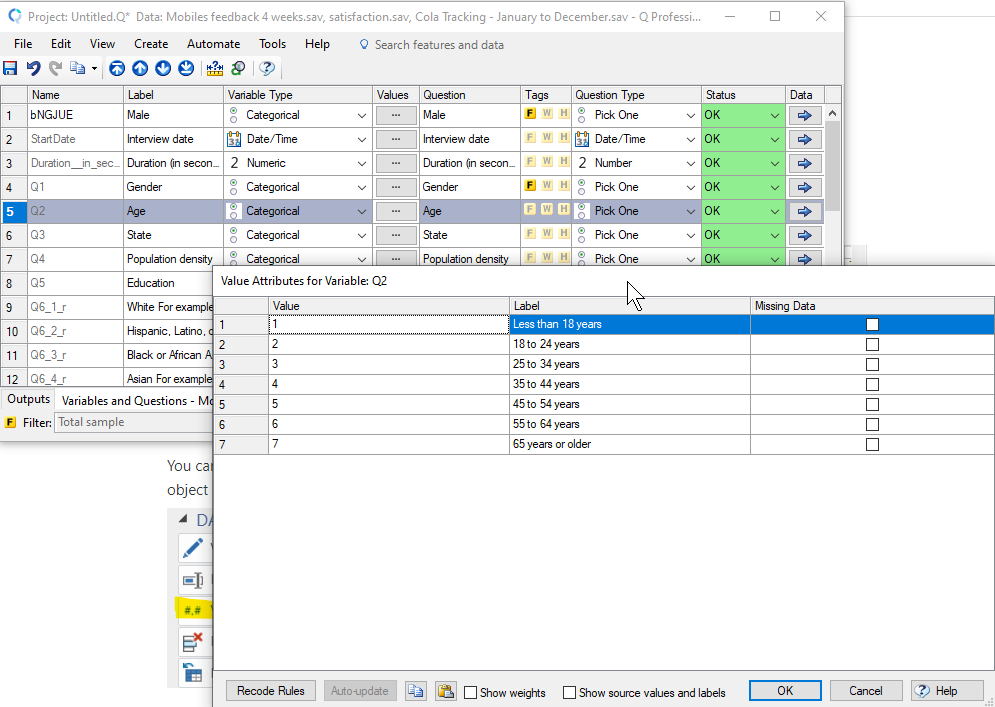
Task: Click the Move to Top arrow icon
Action: [117, 68]
